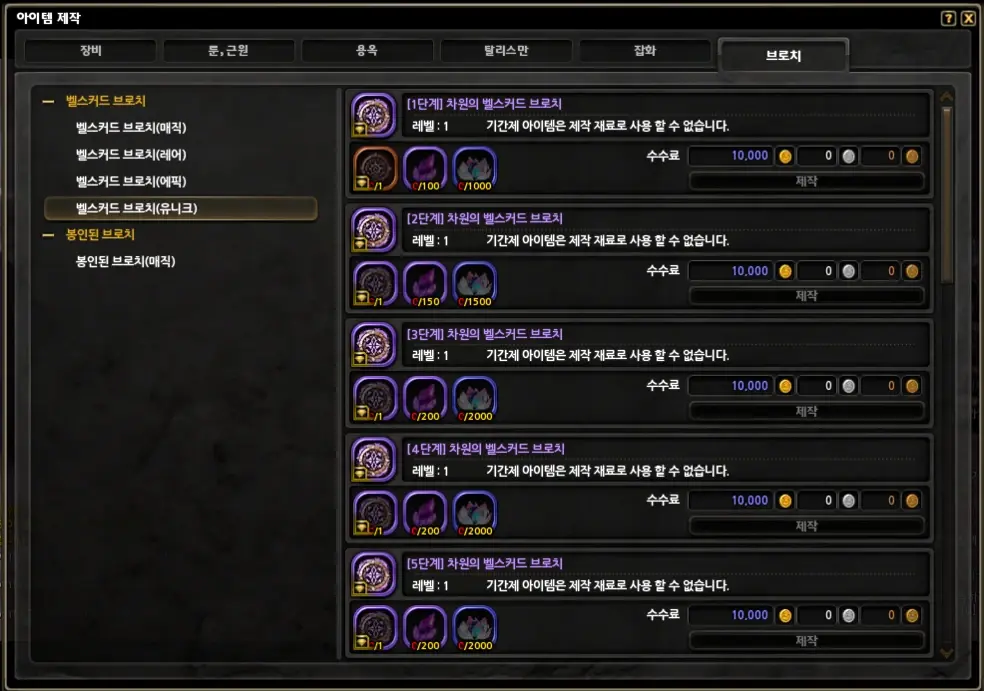Click the lotus material icon requiring 1000
This screenshot has height=691, width=984.
475,168
